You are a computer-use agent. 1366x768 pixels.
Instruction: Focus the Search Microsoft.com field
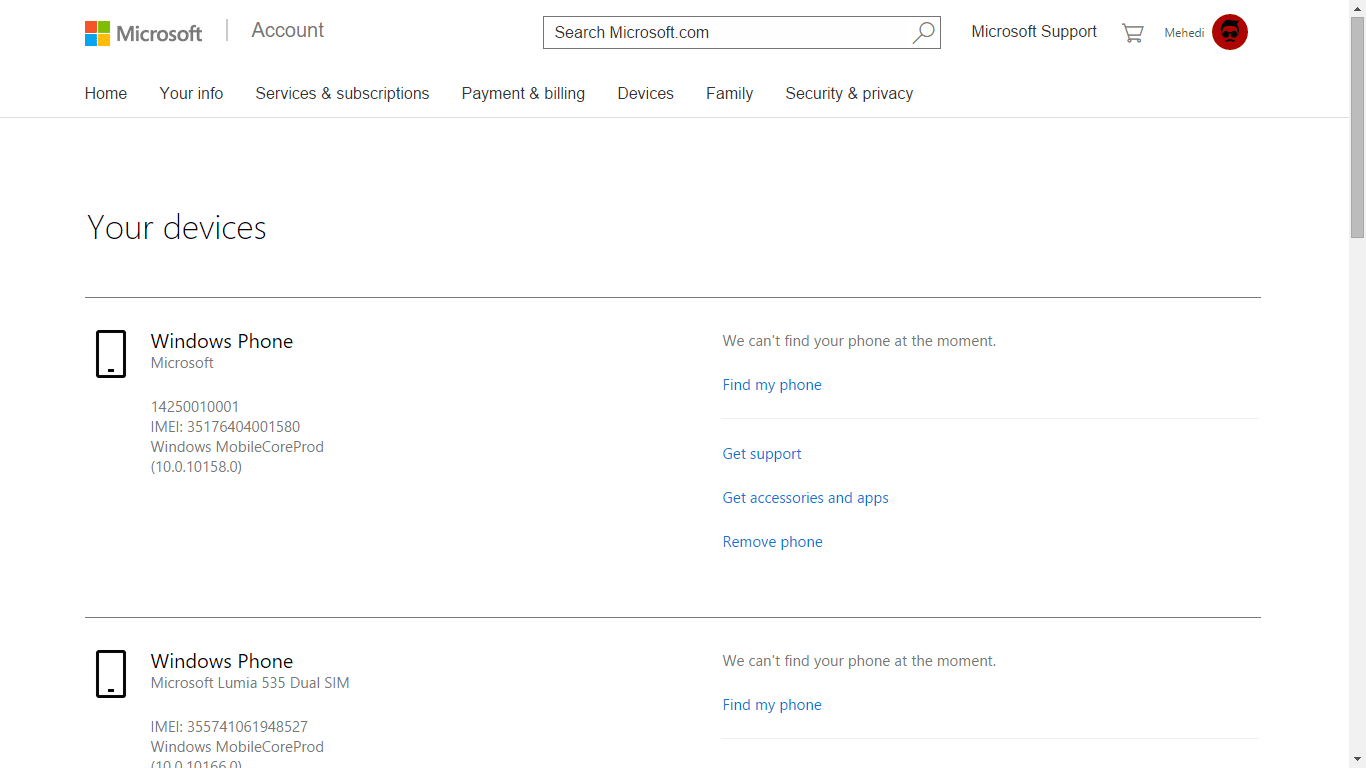point(741,32)
